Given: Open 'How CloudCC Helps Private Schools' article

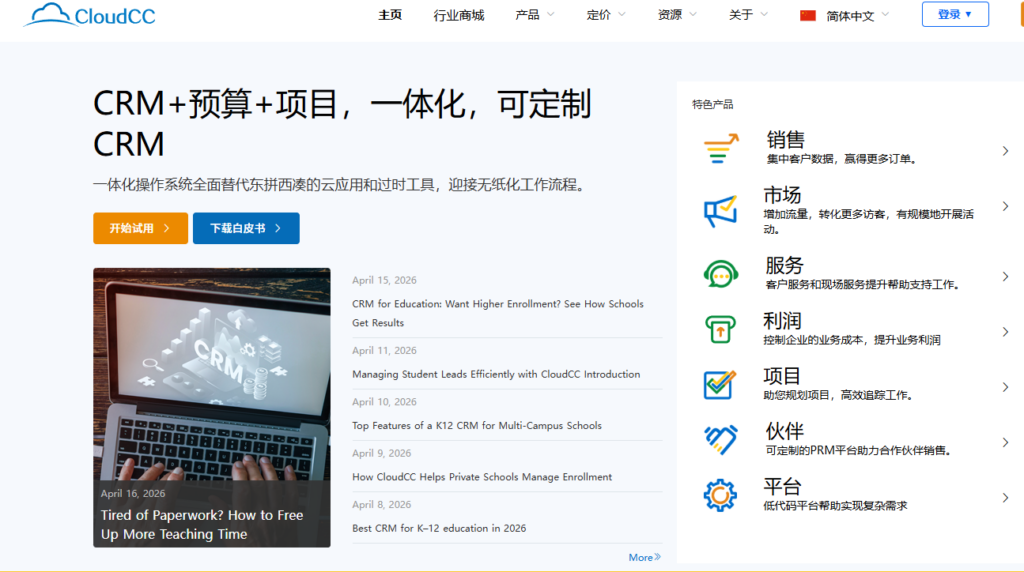Looking at the screenshot, I should point(482,477).
